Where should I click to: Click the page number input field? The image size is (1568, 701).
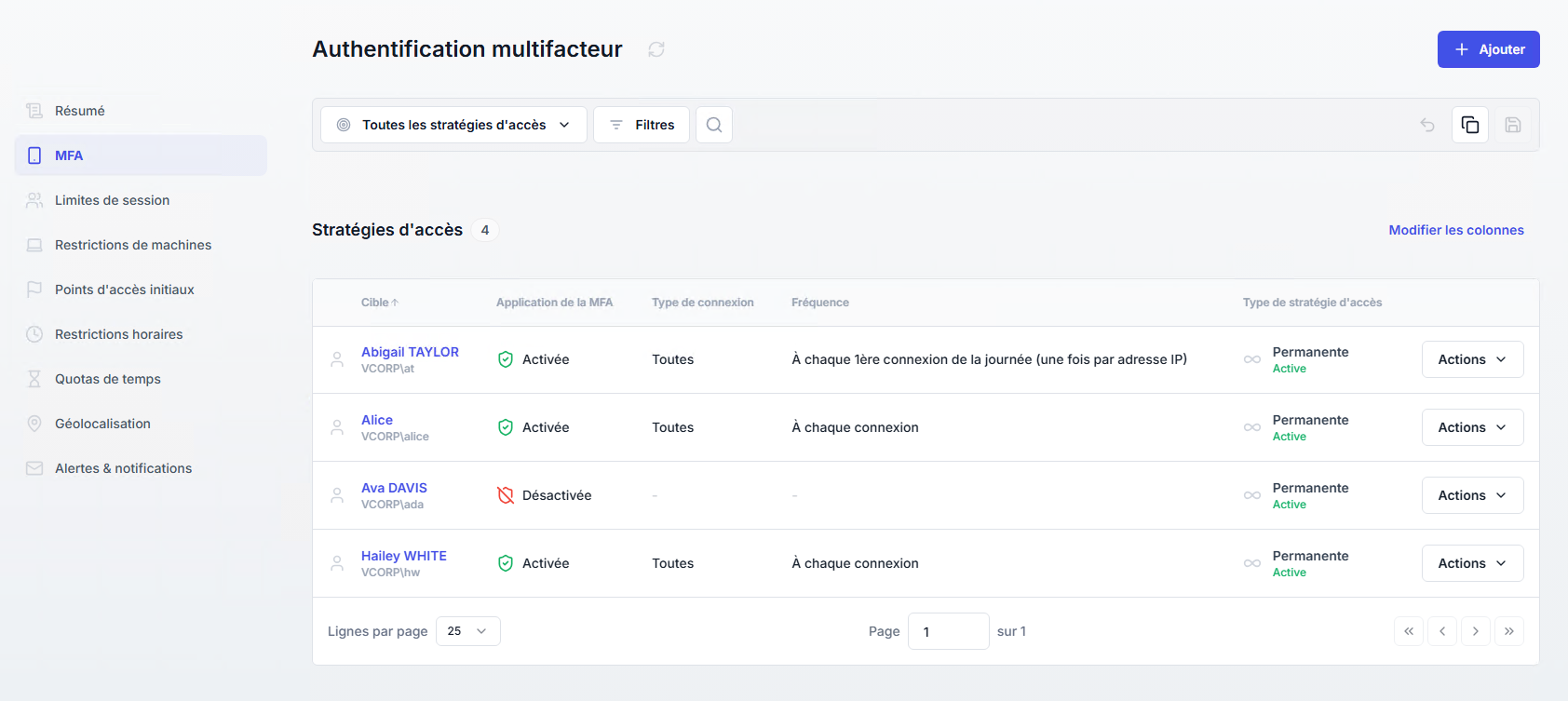948,631
